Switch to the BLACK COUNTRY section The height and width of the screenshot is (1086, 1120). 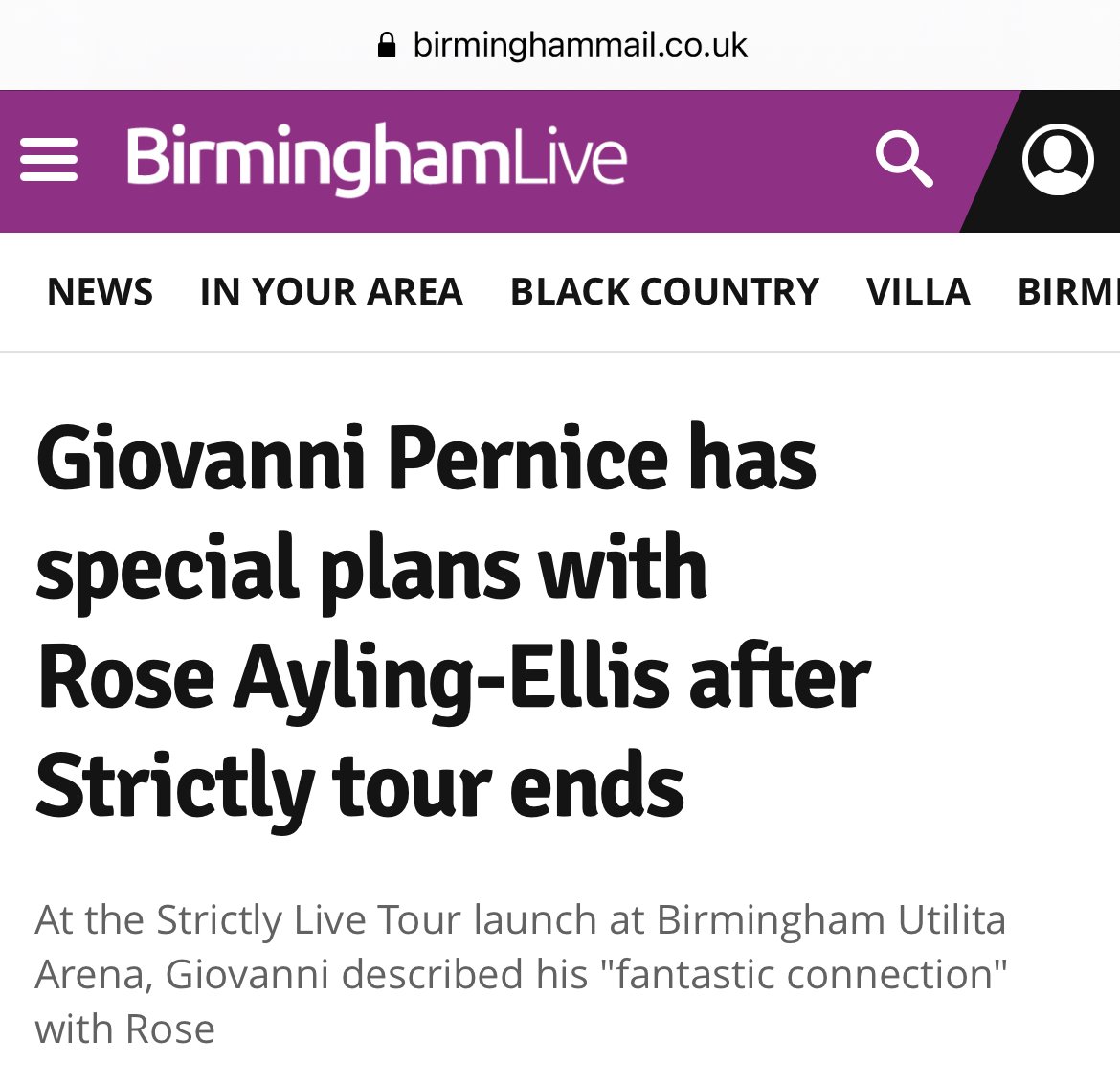click(664, 291)
